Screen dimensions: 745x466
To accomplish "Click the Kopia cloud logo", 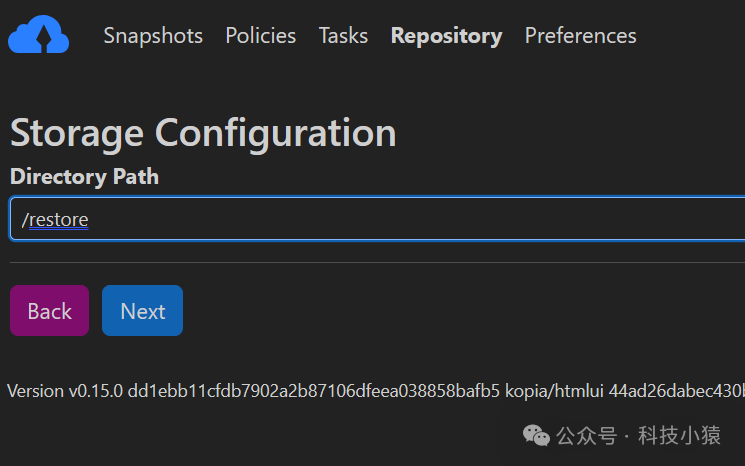I will point(38,36).
